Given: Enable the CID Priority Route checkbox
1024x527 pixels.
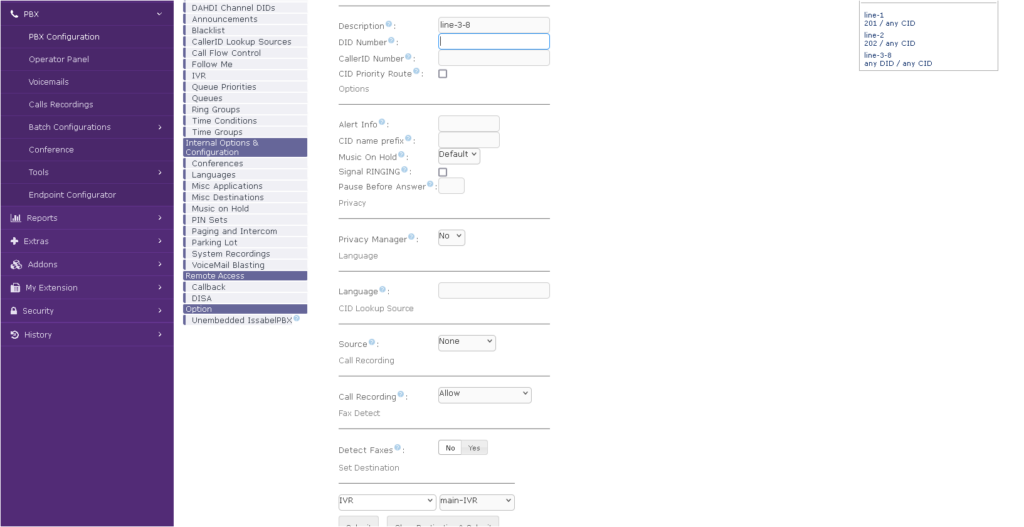Looking at the screenshot, I should (x=443, y=74).
